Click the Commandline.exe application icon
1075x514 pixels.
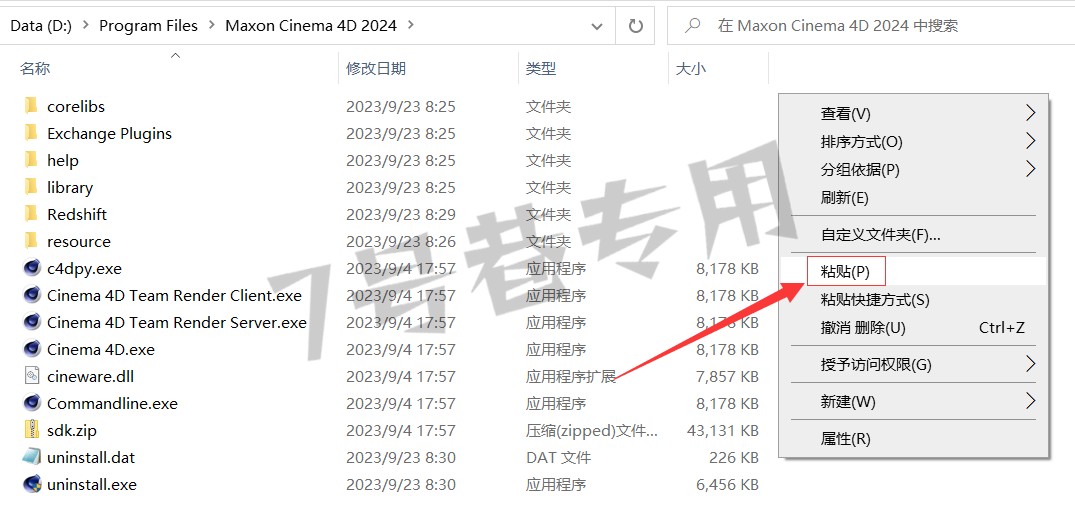point(32,404)
